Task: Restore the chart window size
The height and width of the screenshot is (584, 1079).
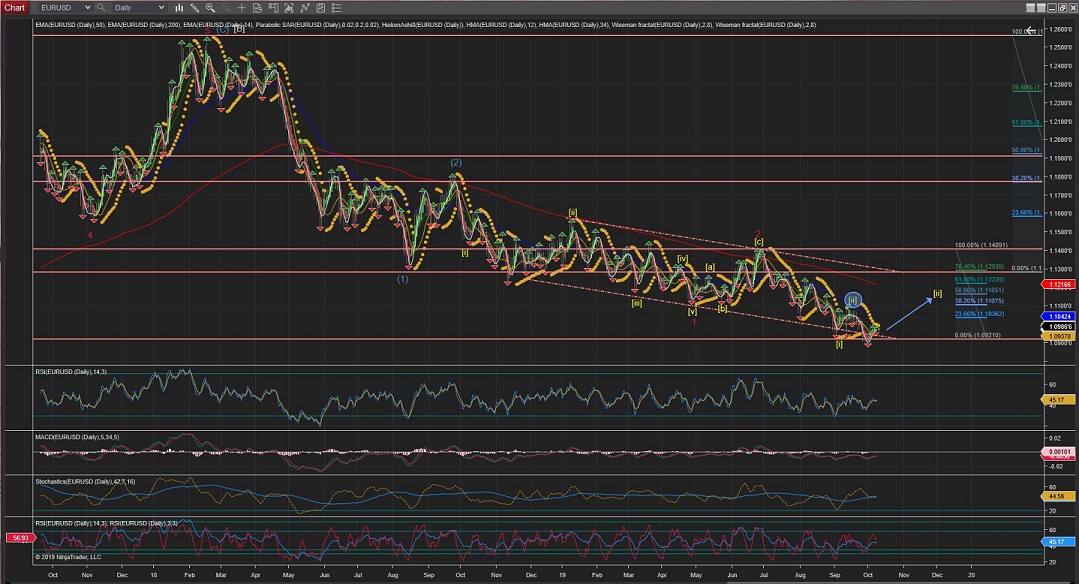Action: [x=1062, y=8]
